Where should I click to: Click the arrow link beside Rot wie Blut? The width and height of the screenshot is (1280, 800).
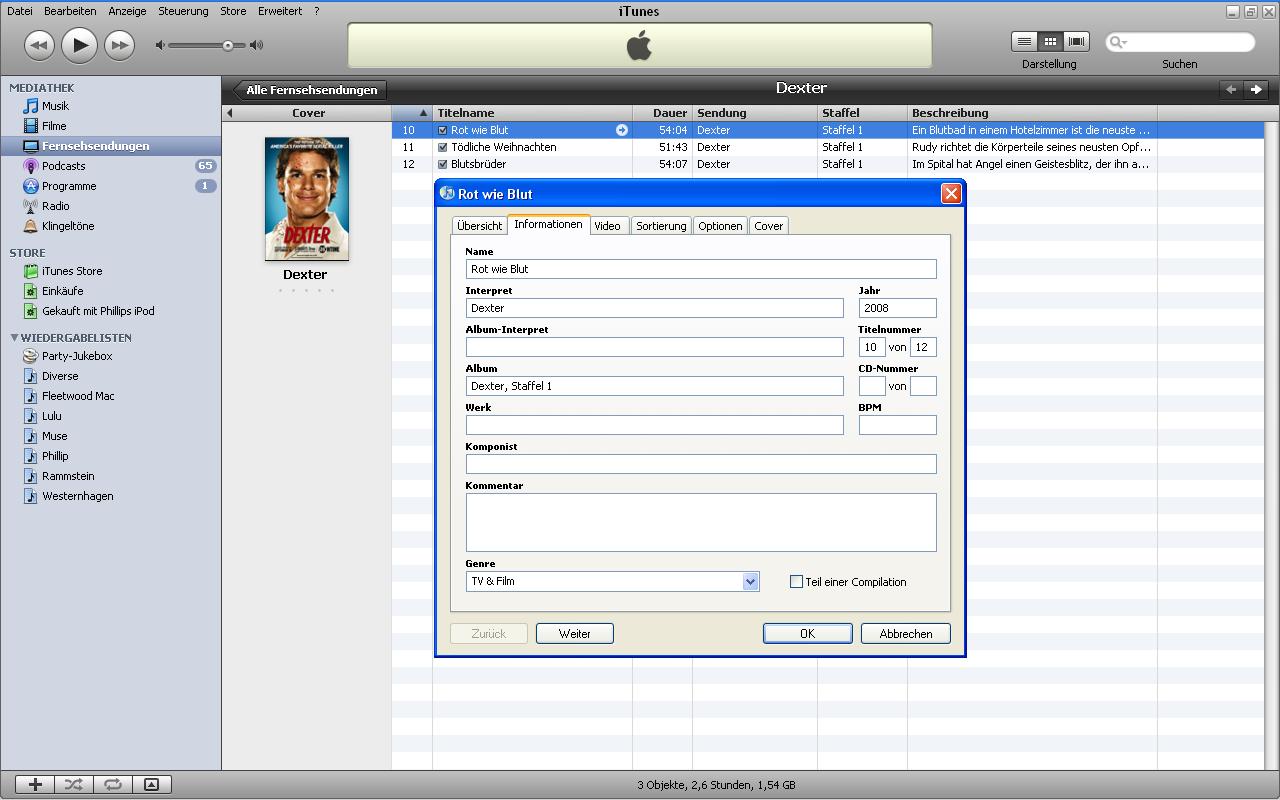[622, 130]
